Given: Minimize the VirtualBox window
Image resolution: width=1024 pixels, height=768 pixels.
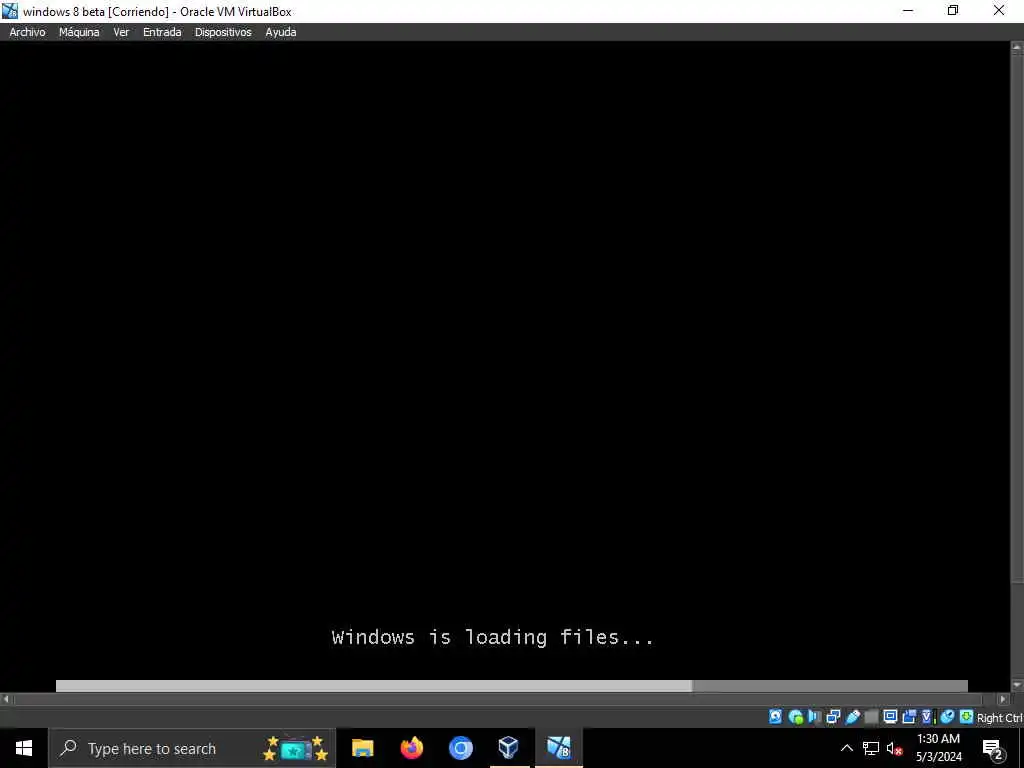Looking at the screenshot, I should [908, 10].
